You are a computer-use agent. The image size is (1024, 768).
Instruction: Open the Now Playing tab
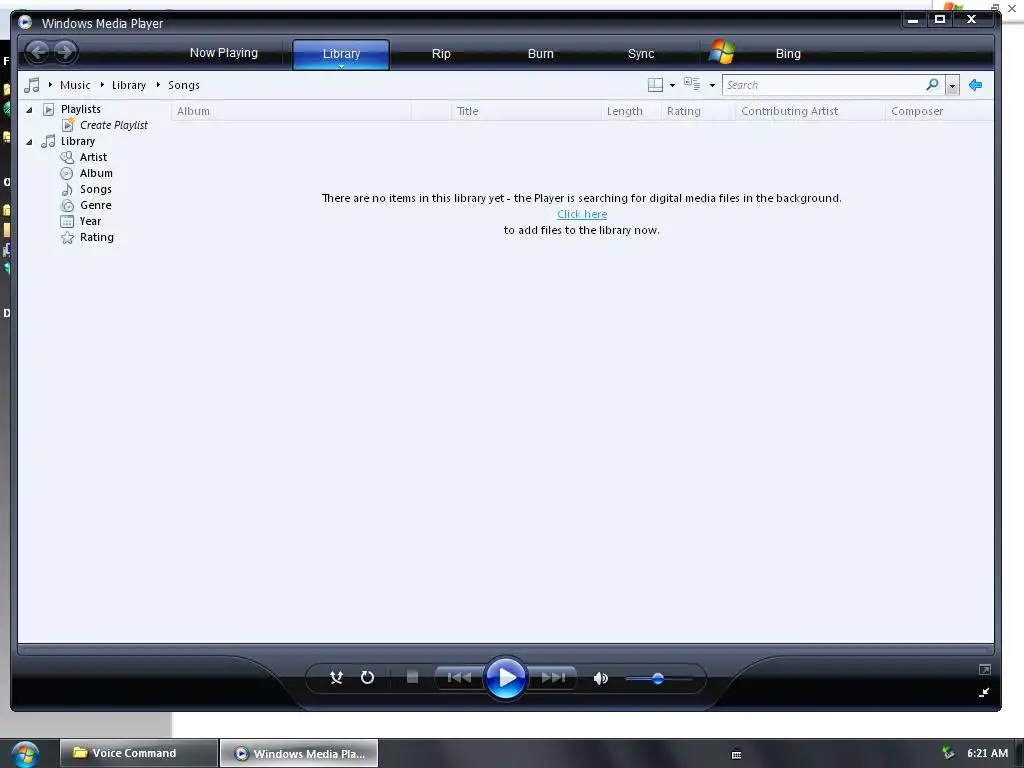223,53
